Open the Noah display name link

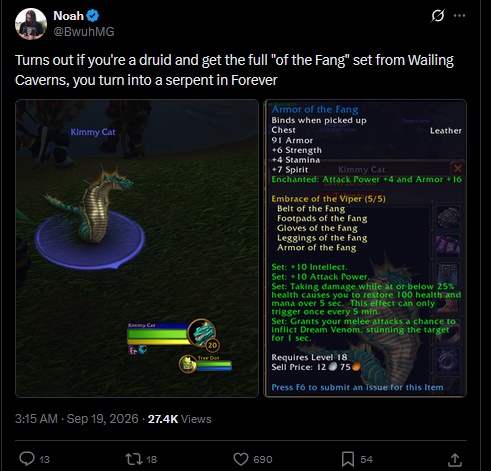click(x=68, y=16)
